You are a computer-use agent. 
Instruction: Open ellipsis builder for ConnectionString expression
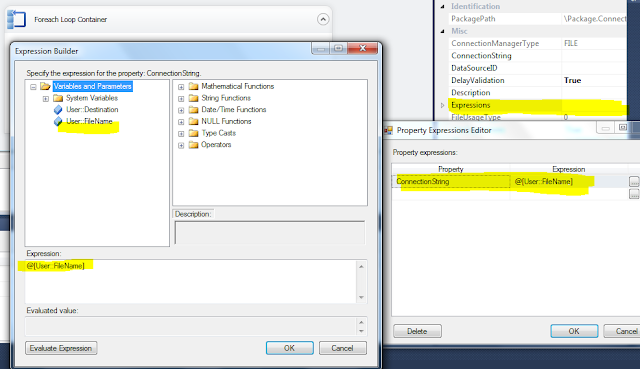634,181
